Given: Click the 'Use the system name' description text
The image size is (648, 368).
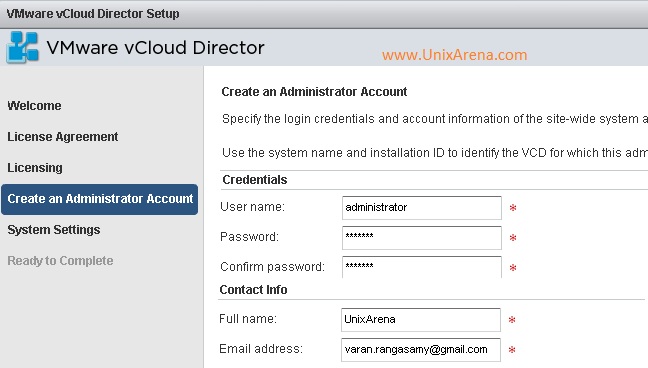Looking at the screenshot, I should click(435, 153).
